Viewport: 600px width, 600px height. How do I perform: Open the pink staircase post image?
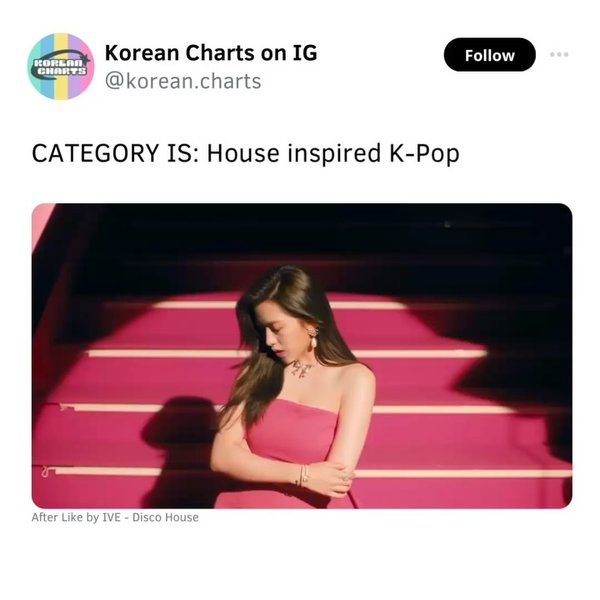click(302, 356)
